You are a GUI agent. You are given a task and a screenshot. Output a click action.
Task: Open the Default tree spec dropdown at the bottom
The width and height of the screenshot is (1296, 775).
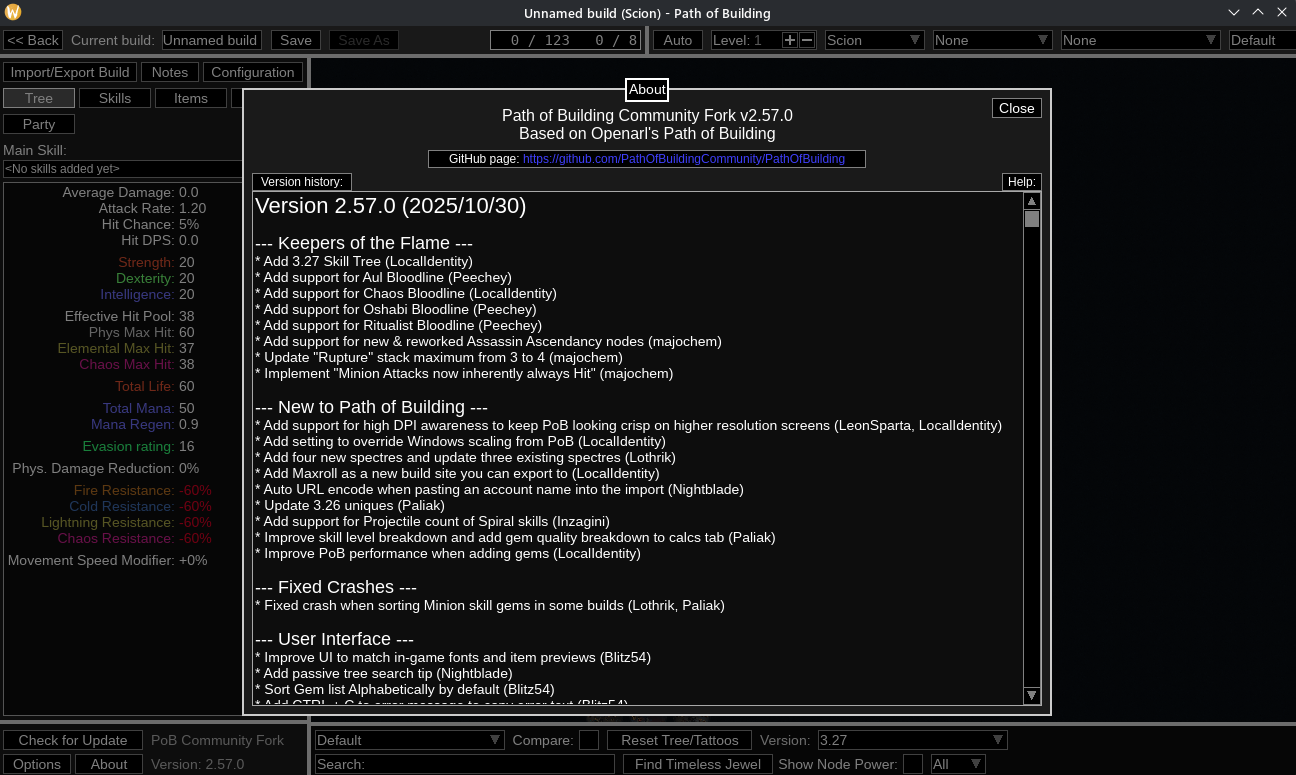[410, 740]
